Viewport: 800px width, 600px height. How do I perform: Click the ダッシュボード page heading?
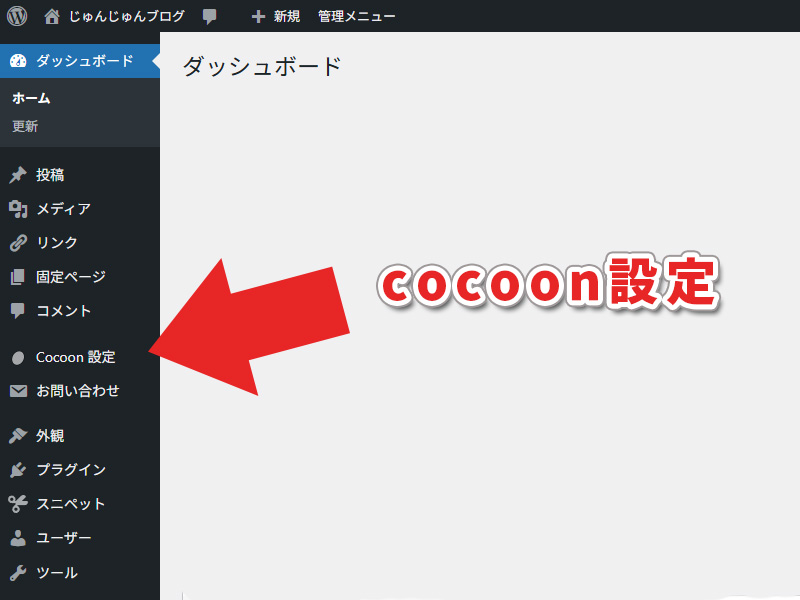point(262,67)
